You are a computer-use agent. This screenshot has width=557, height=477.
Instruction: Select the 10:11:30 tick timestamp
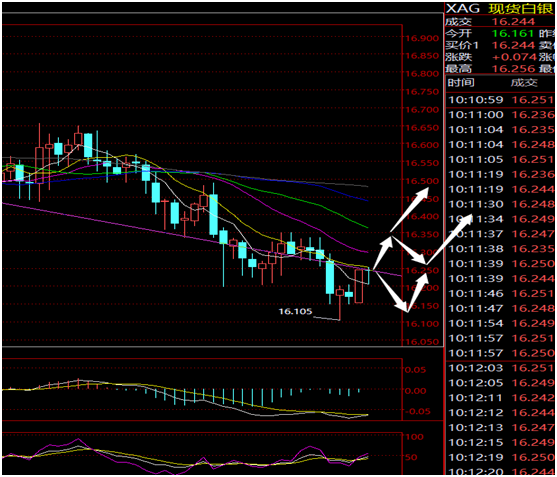click(476, 204)
